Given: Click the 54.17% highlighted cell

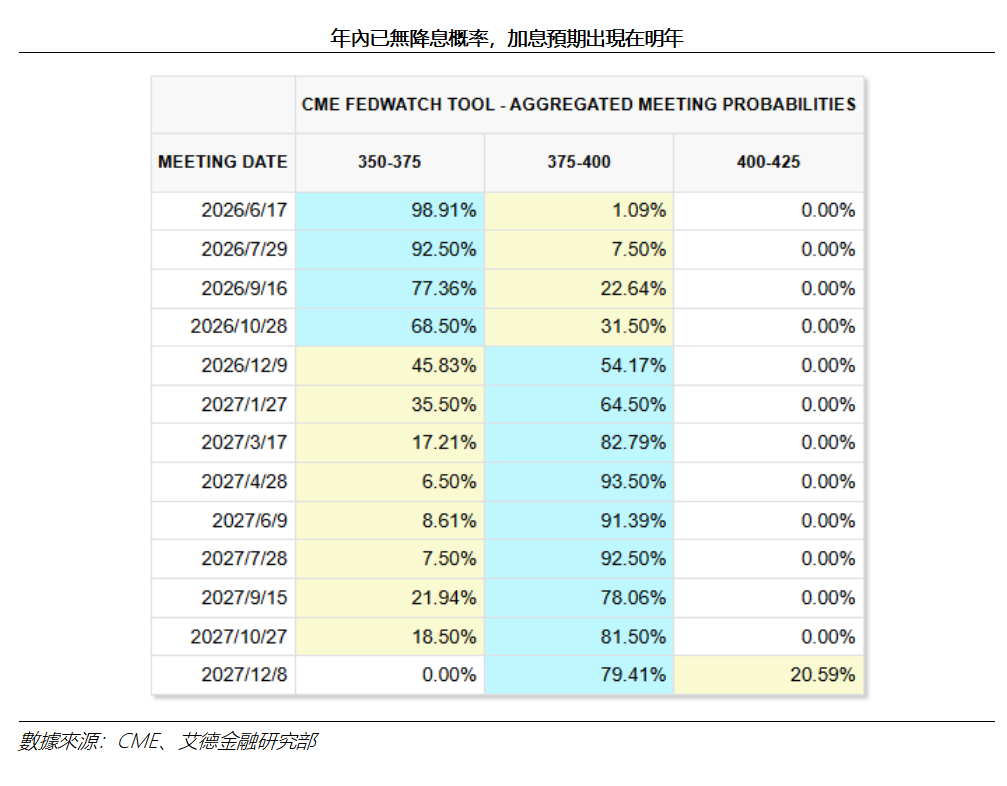Looking at the screenshot, I should tap(579, 365).
